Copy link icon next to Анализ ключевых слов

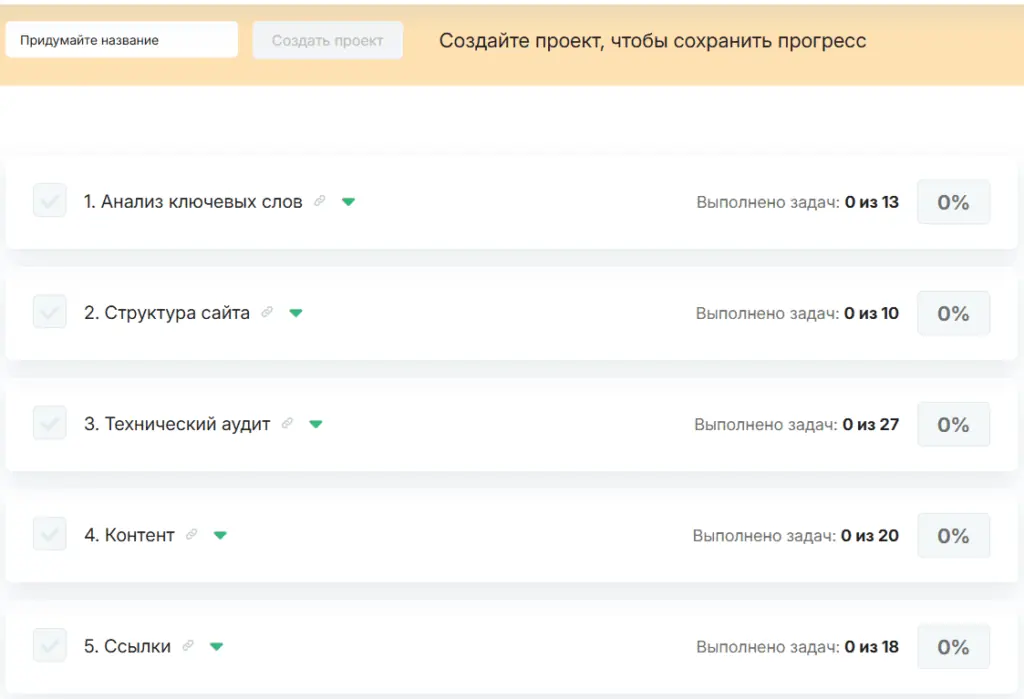(320, 201)
